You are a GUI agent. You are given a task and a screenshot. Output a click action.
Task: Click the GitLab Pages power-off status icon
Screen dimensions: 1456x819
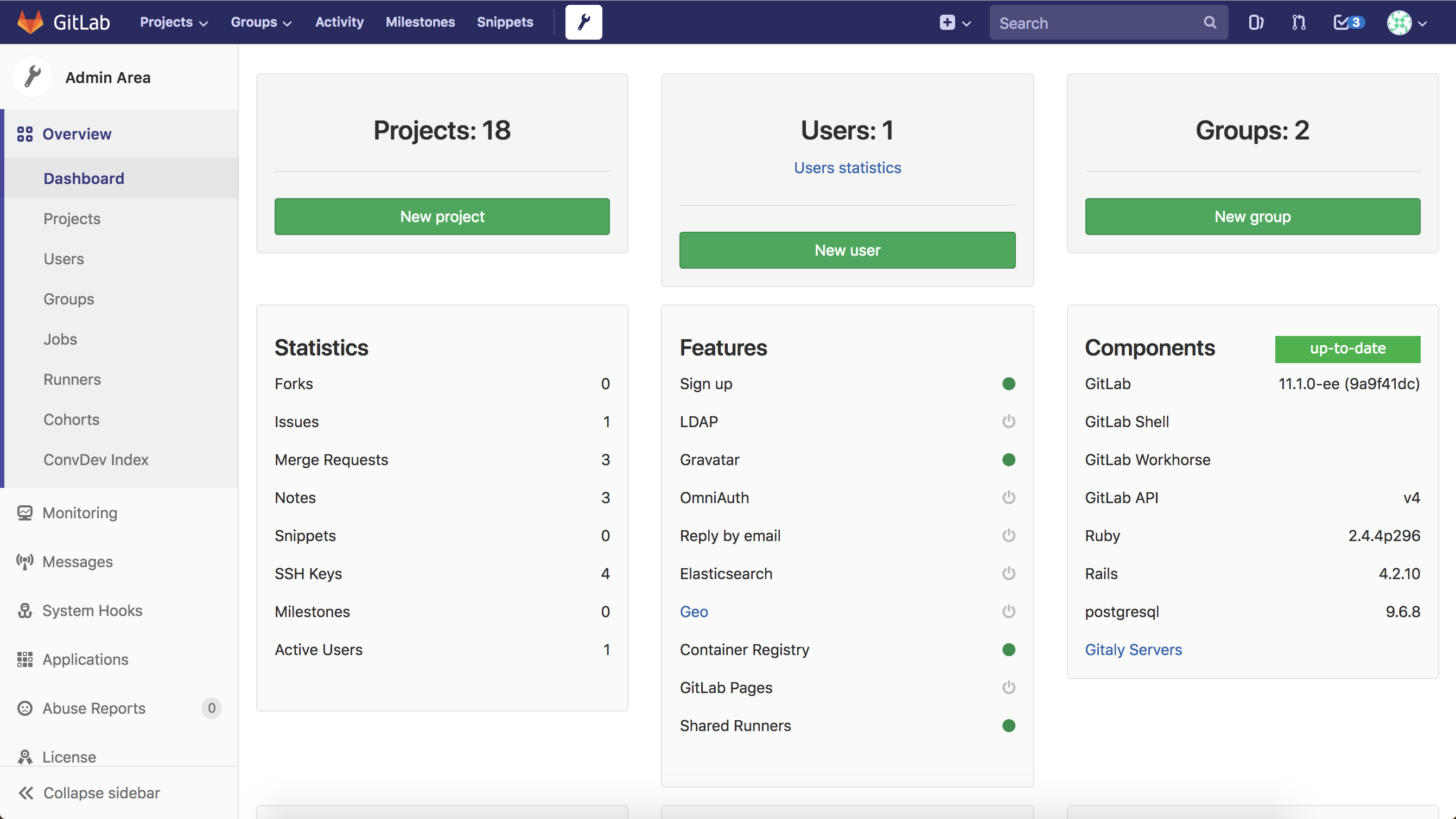point(1008,687)
